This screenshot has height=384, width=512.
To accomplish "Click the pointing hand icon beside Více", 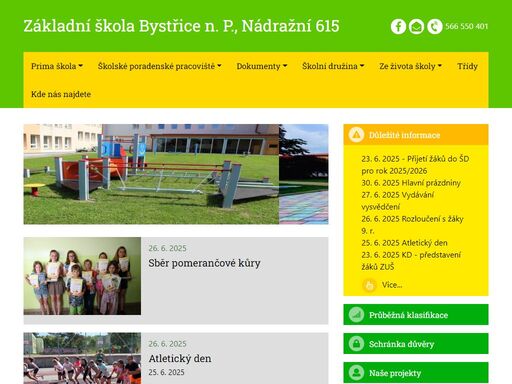I will 369,285.
